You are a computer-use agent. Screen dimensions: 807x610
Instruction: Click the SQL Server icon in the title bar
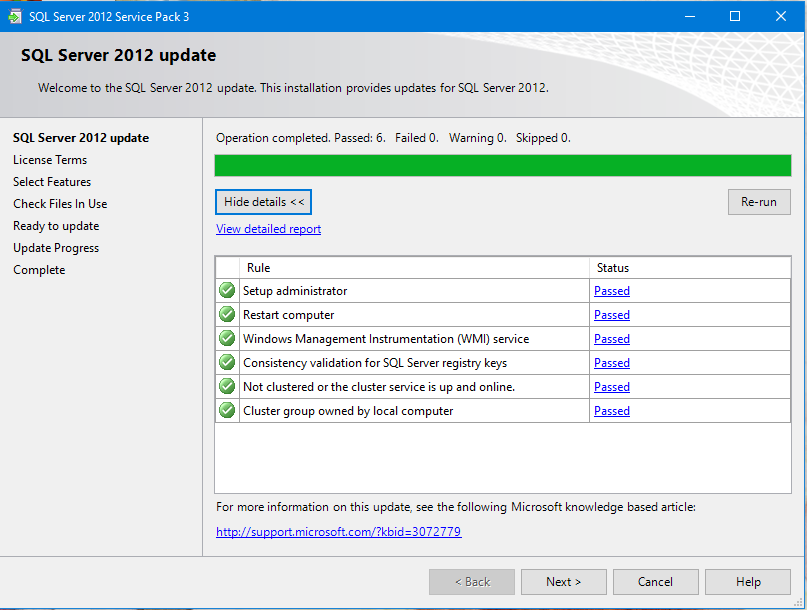tap(14, 16)
